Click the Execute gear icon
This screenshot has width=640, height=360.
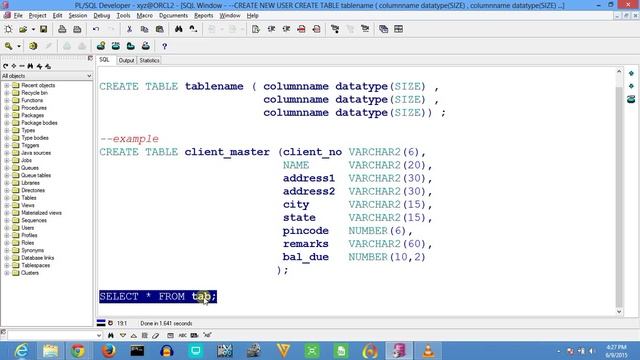coord(33,46)
